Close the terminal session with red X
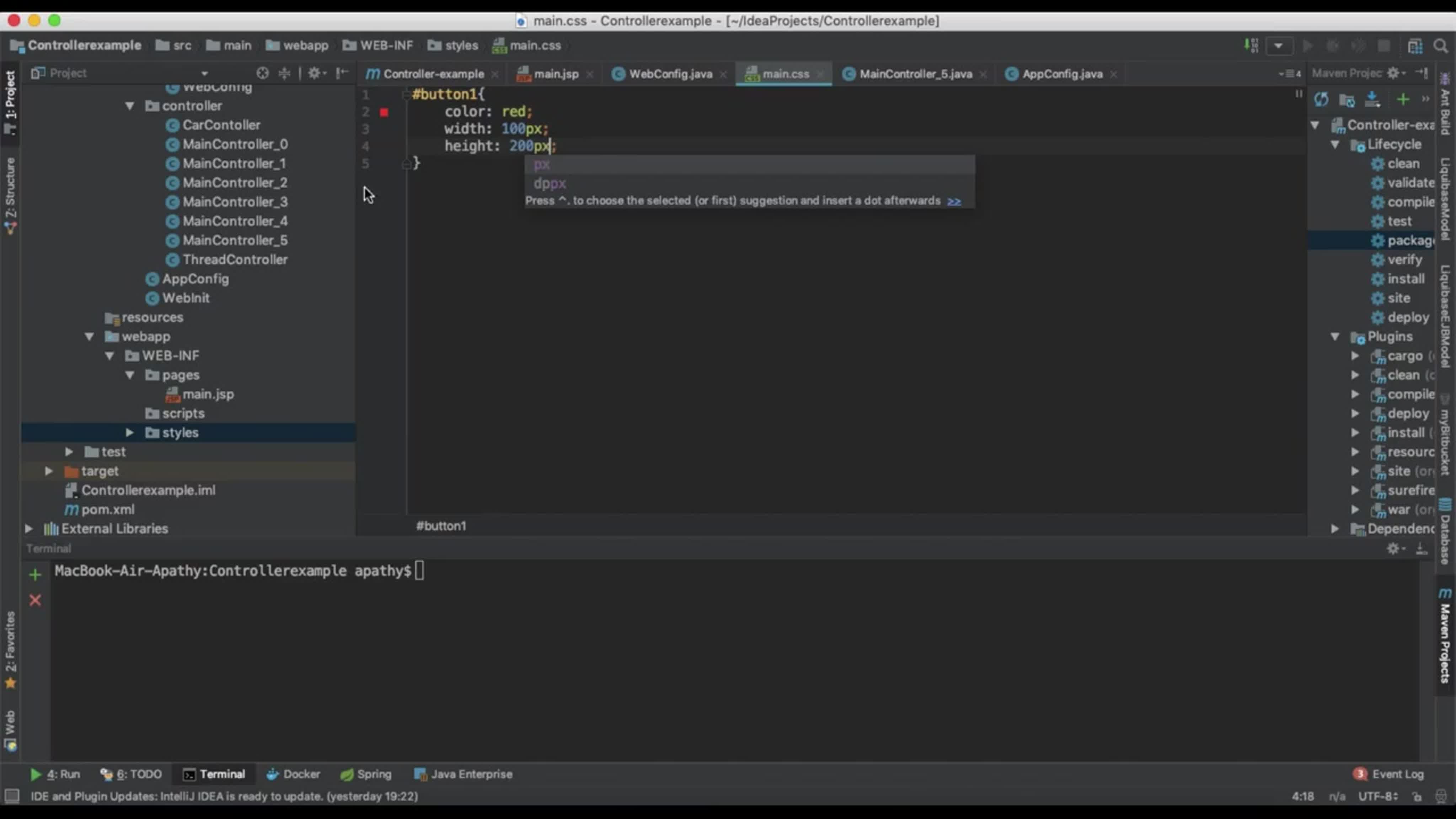Viewport: 1456px width, 819px height. (35, 600)
